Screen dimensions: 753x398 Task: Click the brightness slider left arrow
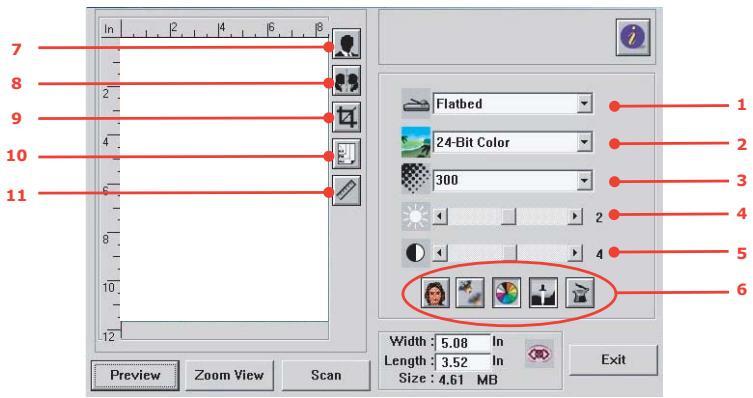439,217
